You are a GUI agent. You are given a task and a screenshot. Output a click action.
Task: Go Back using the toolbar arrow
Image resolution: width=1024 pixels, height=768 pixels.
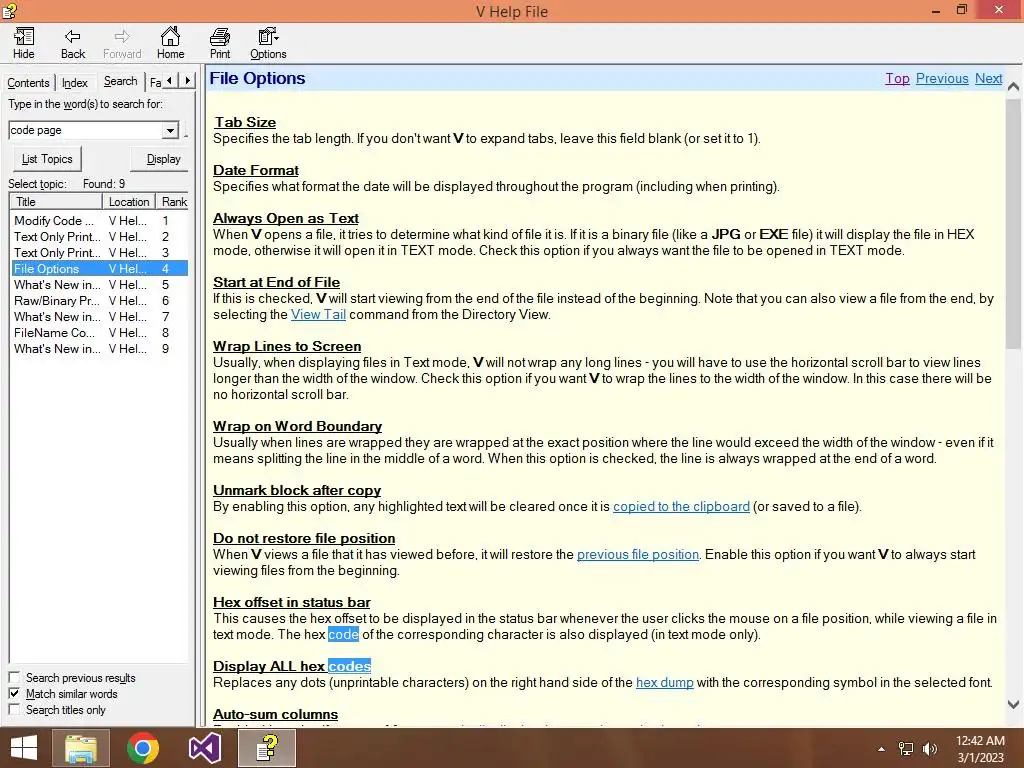(x=72, y=44)
